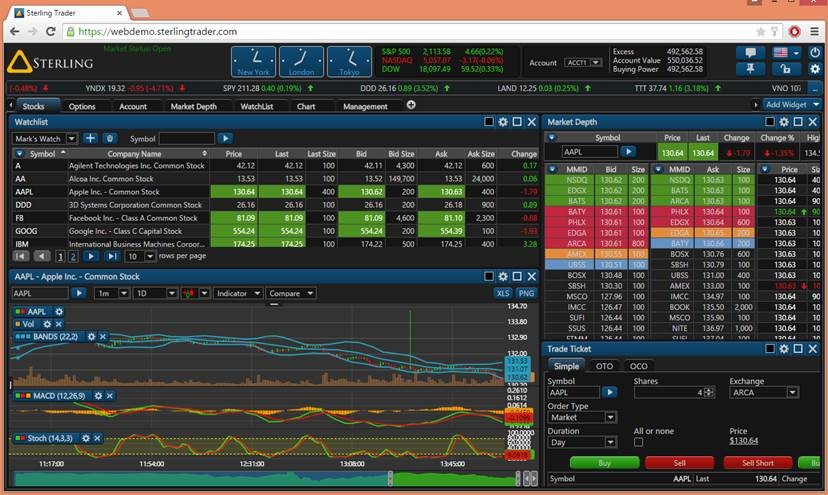Add new watchlist with plus icon

coord(90,138)
